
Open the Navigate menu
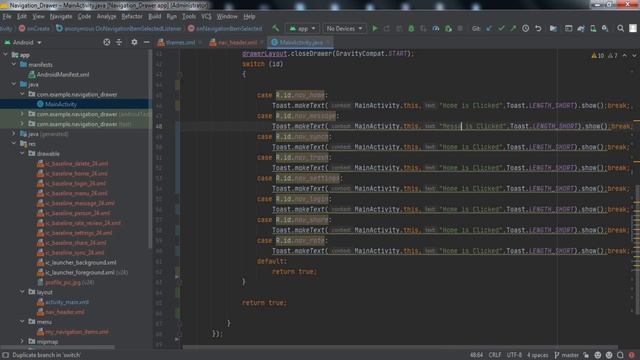(61, 16)
